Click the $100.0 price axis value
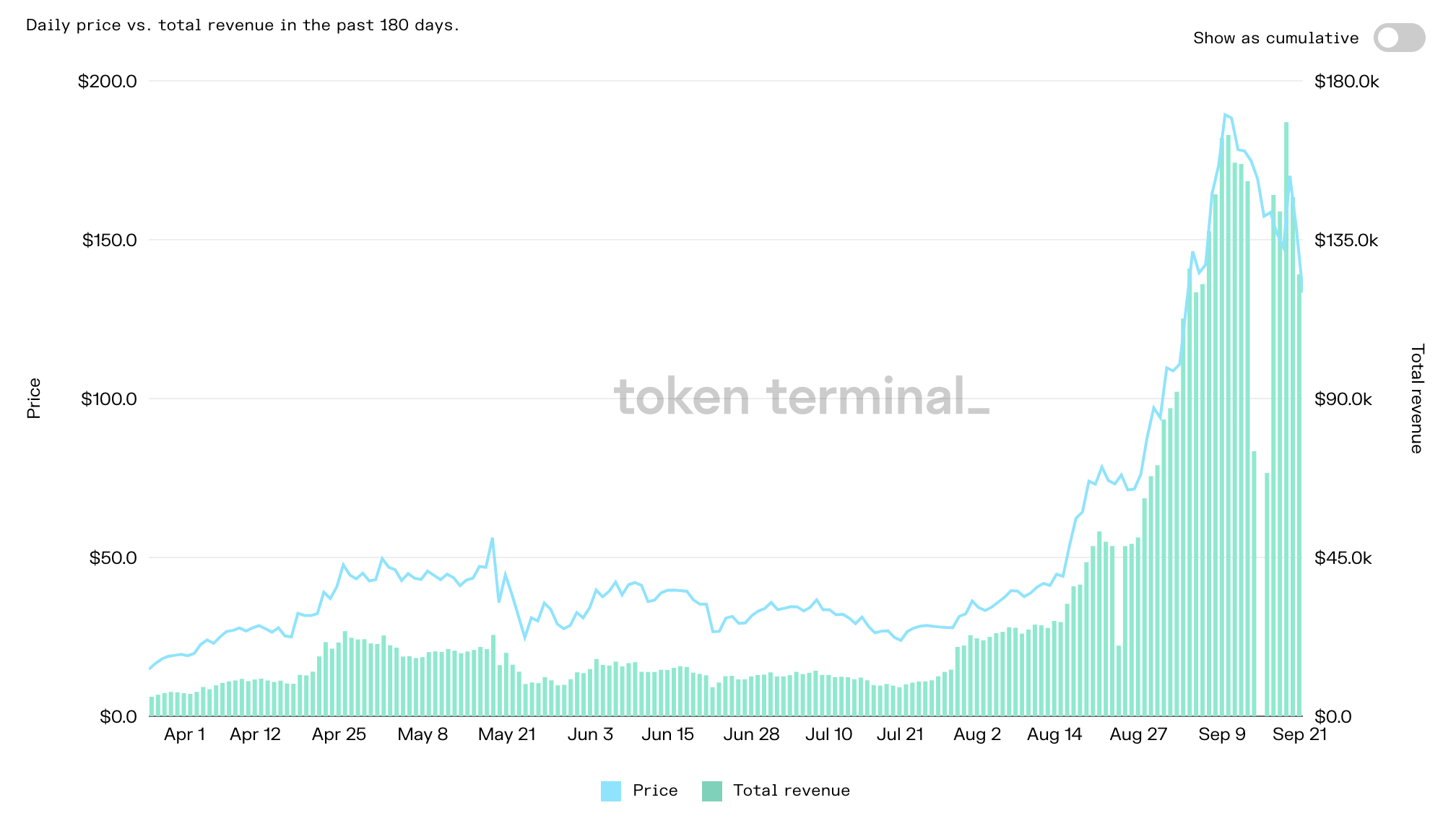 click(109, 399)
